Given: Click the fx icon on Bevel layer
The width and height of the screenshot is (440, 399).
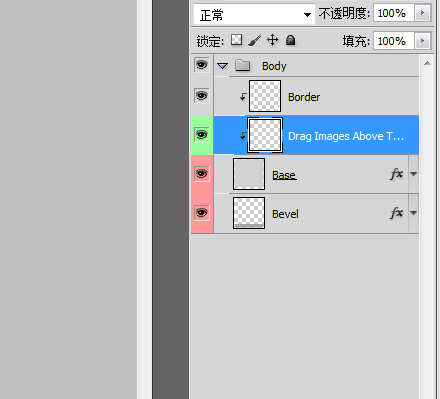Looking at the screenshot, I should click(x=397, y=213).
